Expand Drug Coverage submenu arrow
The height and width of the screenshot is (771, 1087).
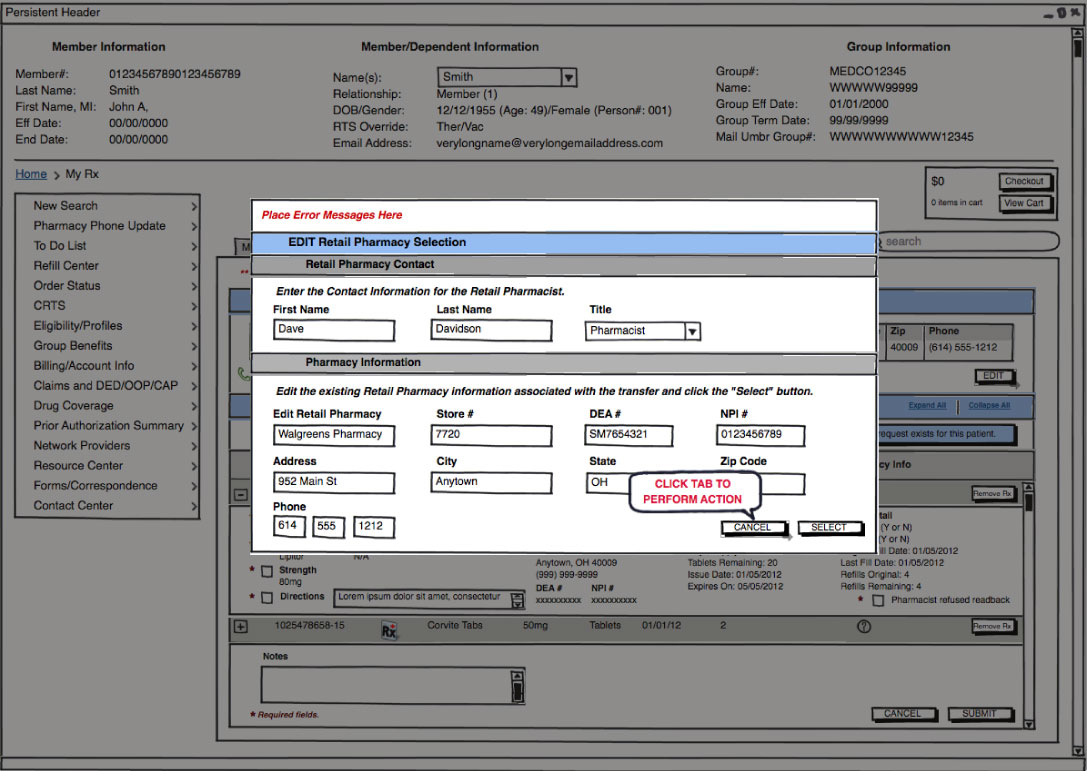pos(194,406)
